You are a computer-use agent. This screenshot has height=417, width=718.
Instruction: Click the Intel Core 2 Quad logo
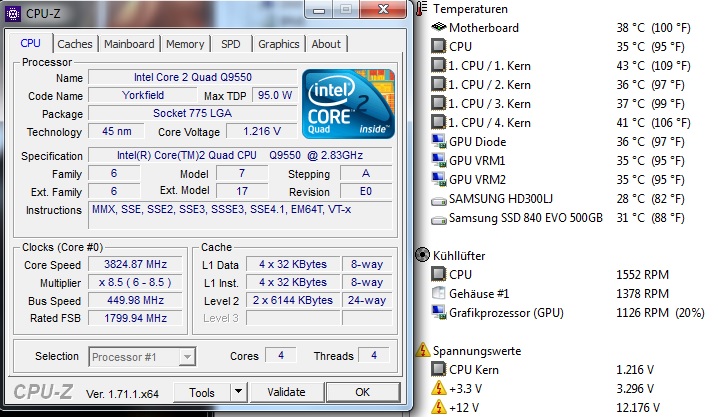click(x=348, y=104)
